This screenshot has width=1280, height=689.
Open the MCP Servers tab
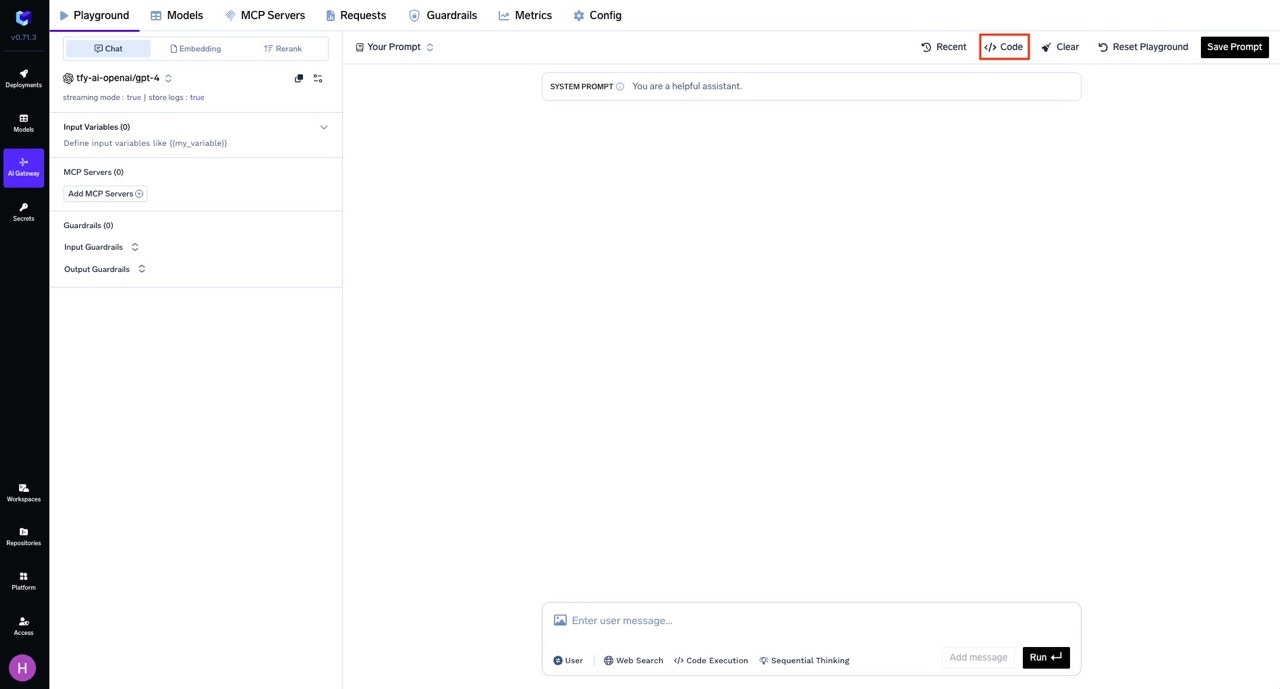click(x=265, y=15)
